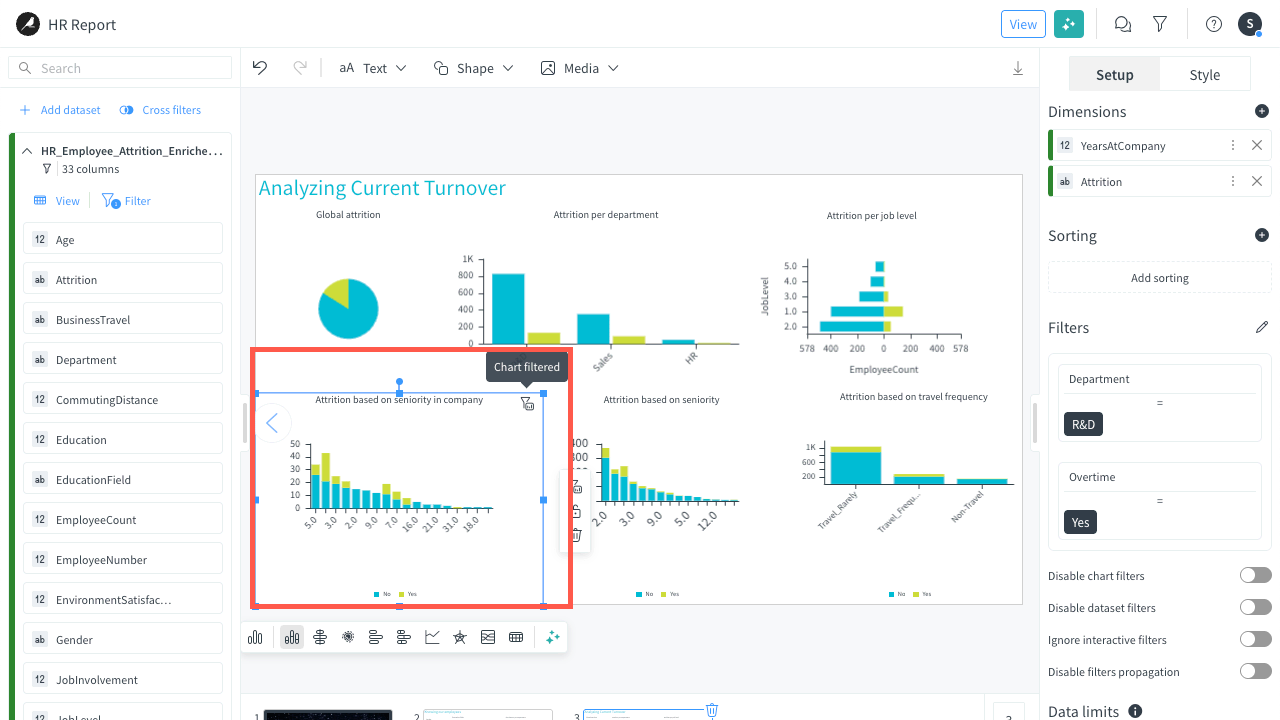The width and height of the screenshot is (1280, 720).
Task: Edit filters using the pencil icon
Action: (1262, 327)
